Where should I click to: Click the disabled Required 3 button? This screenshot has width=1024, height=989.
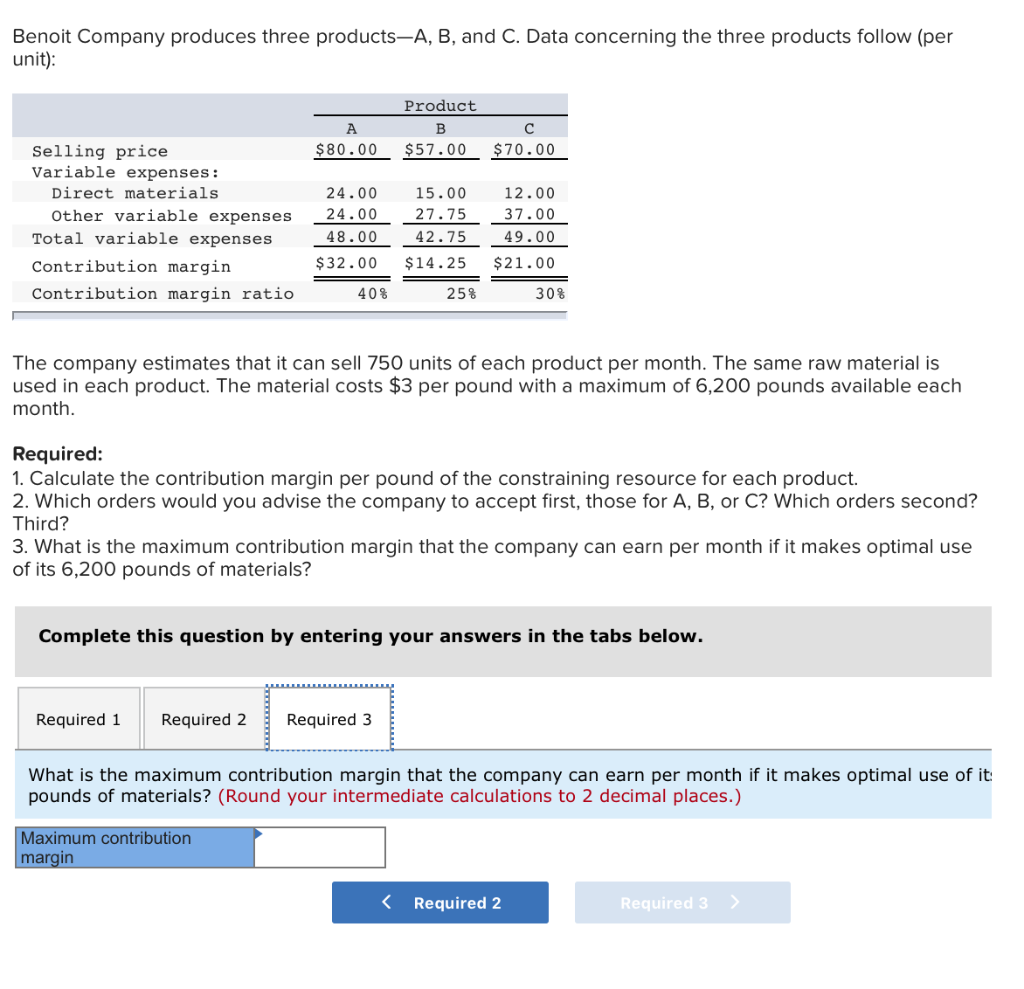(682, 902)
